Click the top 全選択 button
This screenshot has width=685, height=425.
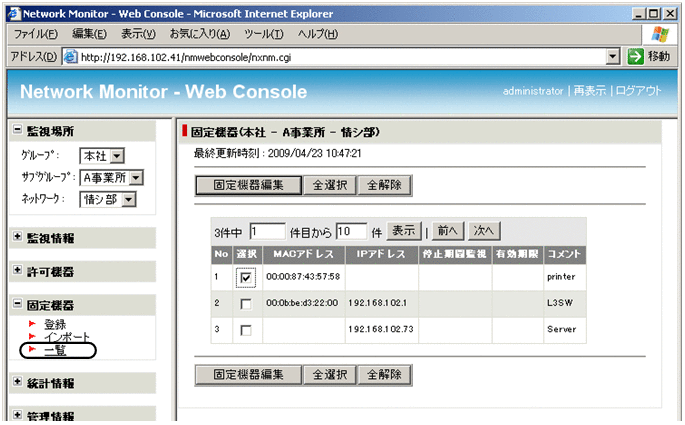pos(330,185)
